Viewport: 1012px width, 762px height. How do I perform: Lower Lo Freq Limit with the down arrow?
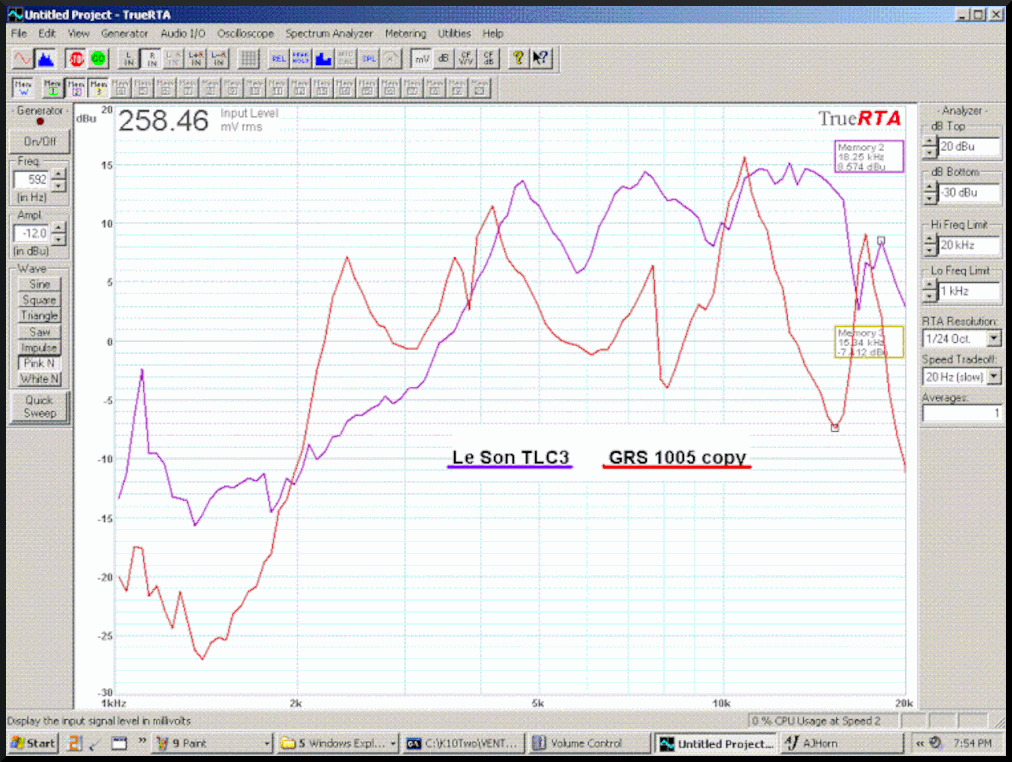click(929, 297)
